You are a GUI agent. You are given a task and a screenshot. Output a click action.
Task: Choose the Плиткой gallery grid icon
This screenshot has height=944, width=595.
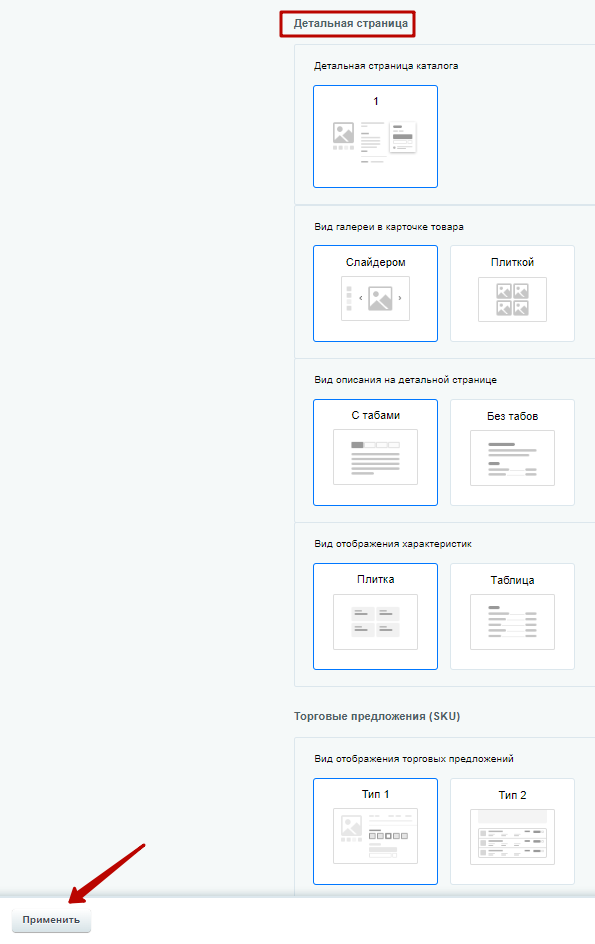pyautogui.click(x=512, y=300)
